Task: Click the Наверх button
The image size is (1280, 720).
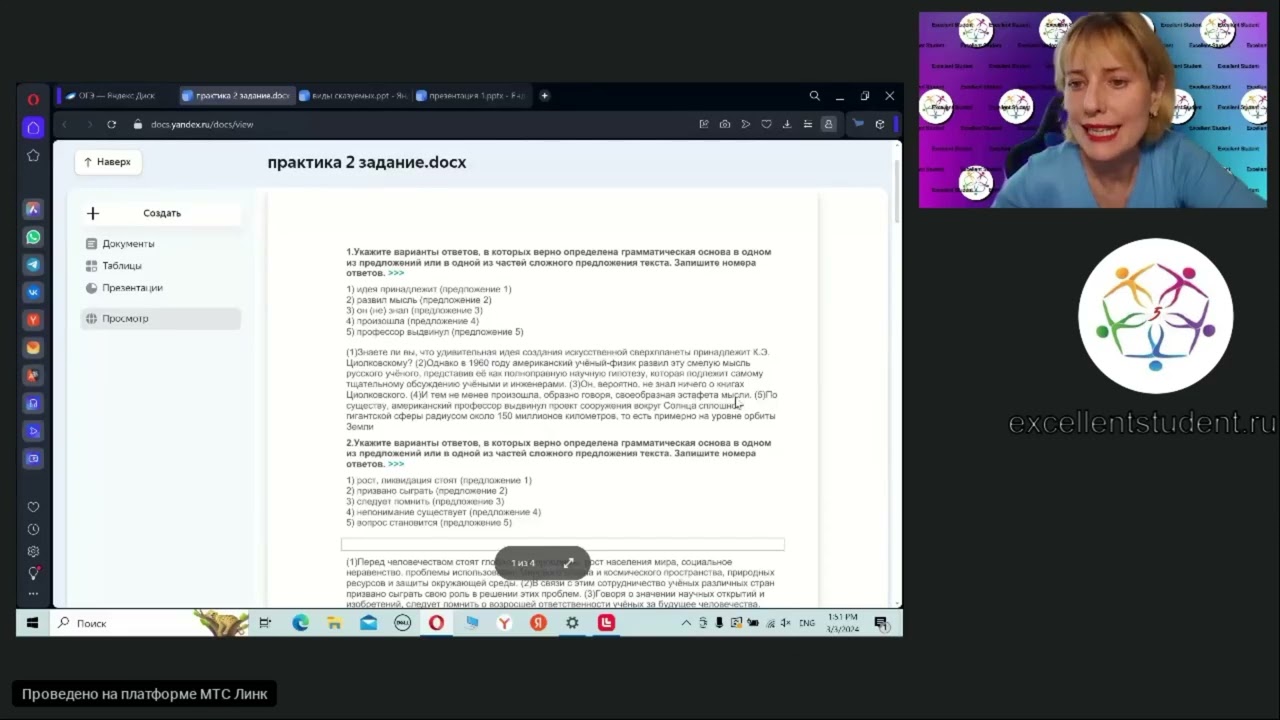Action: point(107,162)
